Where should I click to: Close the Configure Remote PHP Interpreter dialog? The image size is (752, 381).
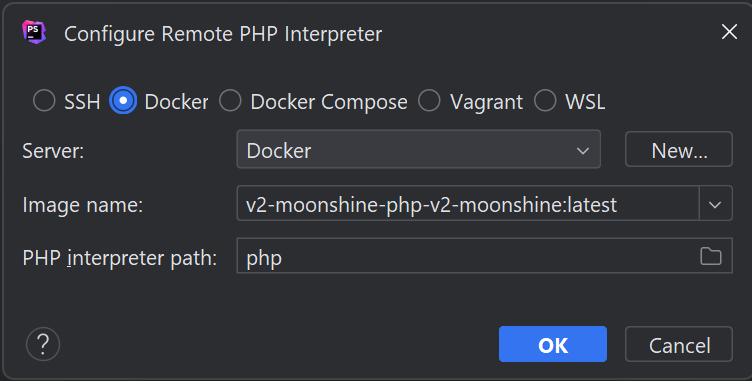point(729,32)
